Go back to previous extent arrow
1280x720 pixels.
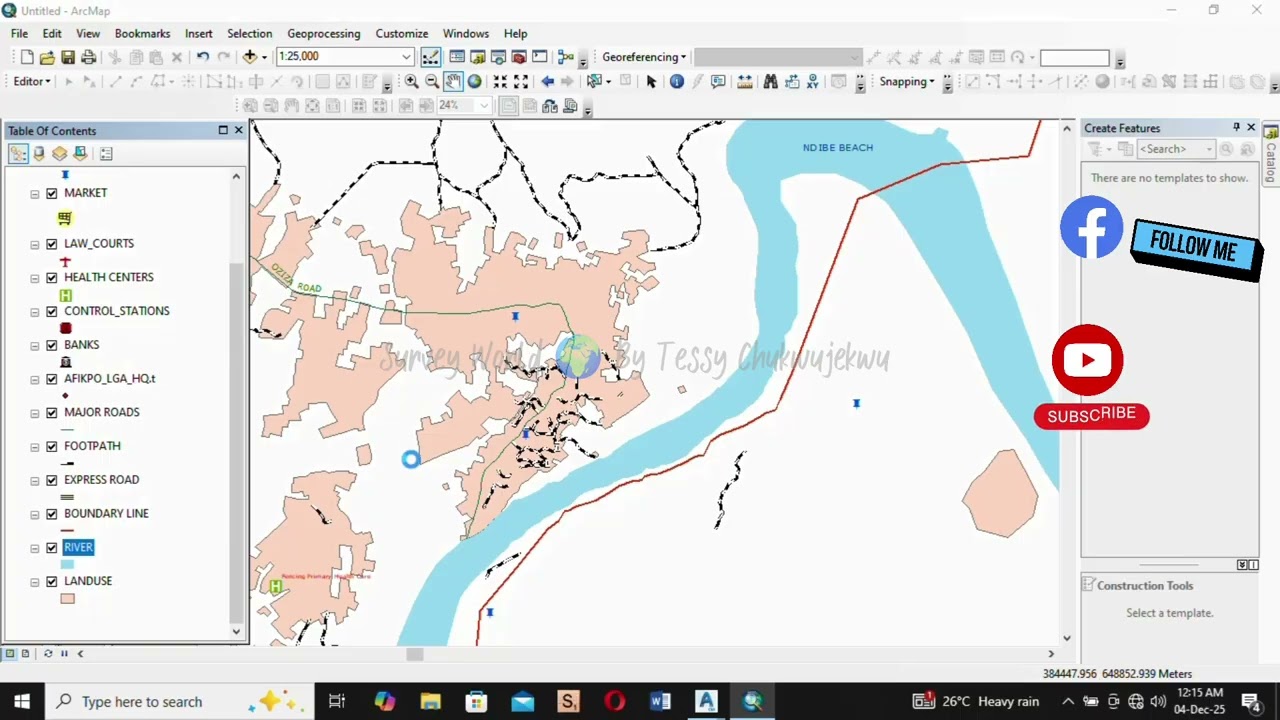tap(547, 82)
